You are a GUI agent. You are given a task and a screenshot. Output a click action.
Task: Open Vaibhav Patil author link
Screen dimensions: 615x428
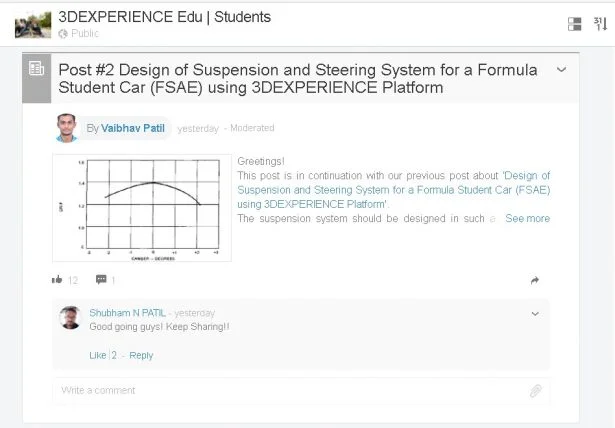click(133, 128)
